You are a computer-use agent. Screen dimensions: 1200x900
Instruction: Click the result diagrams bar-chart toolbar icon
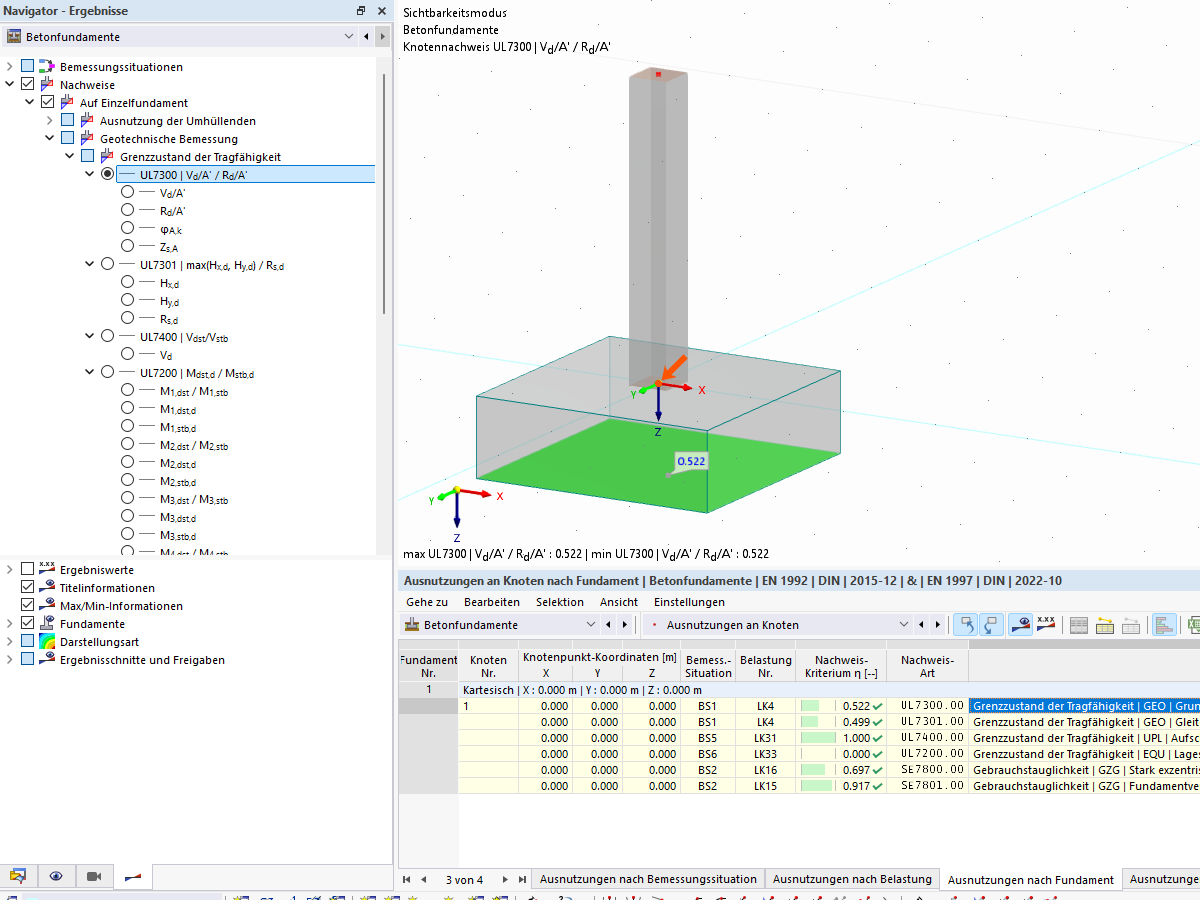click(x=1163, y=624)
